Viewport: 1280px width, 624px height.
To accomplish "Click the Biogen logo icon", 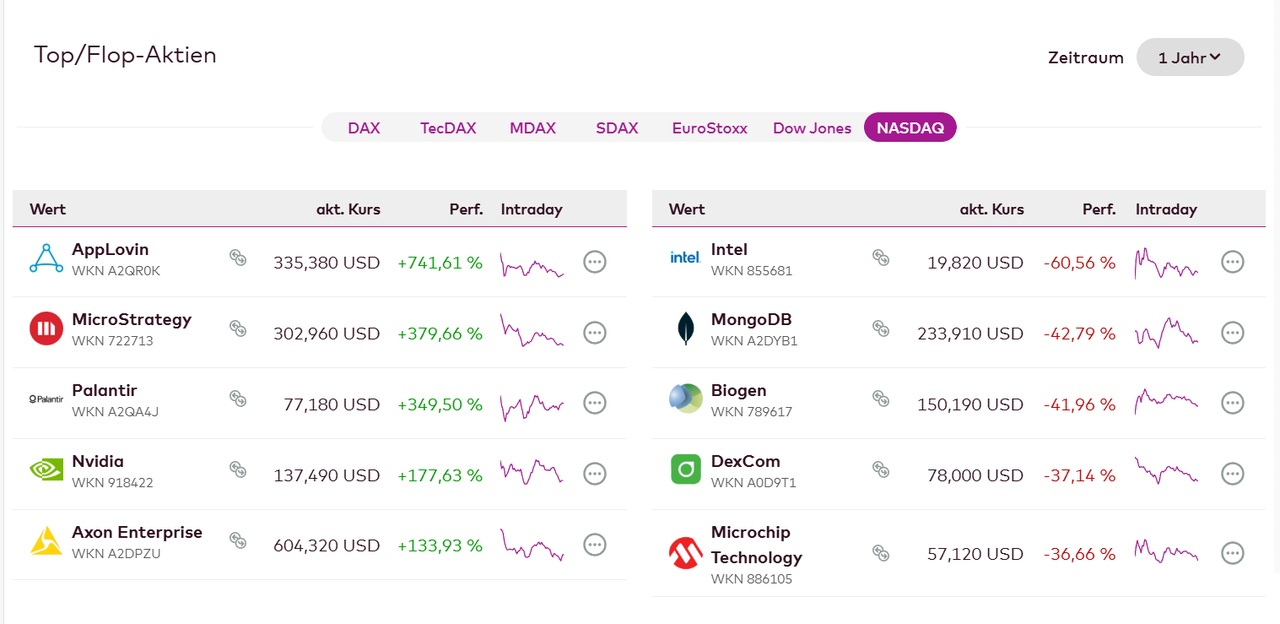I will pyautogui.click(x=685, y=398).
